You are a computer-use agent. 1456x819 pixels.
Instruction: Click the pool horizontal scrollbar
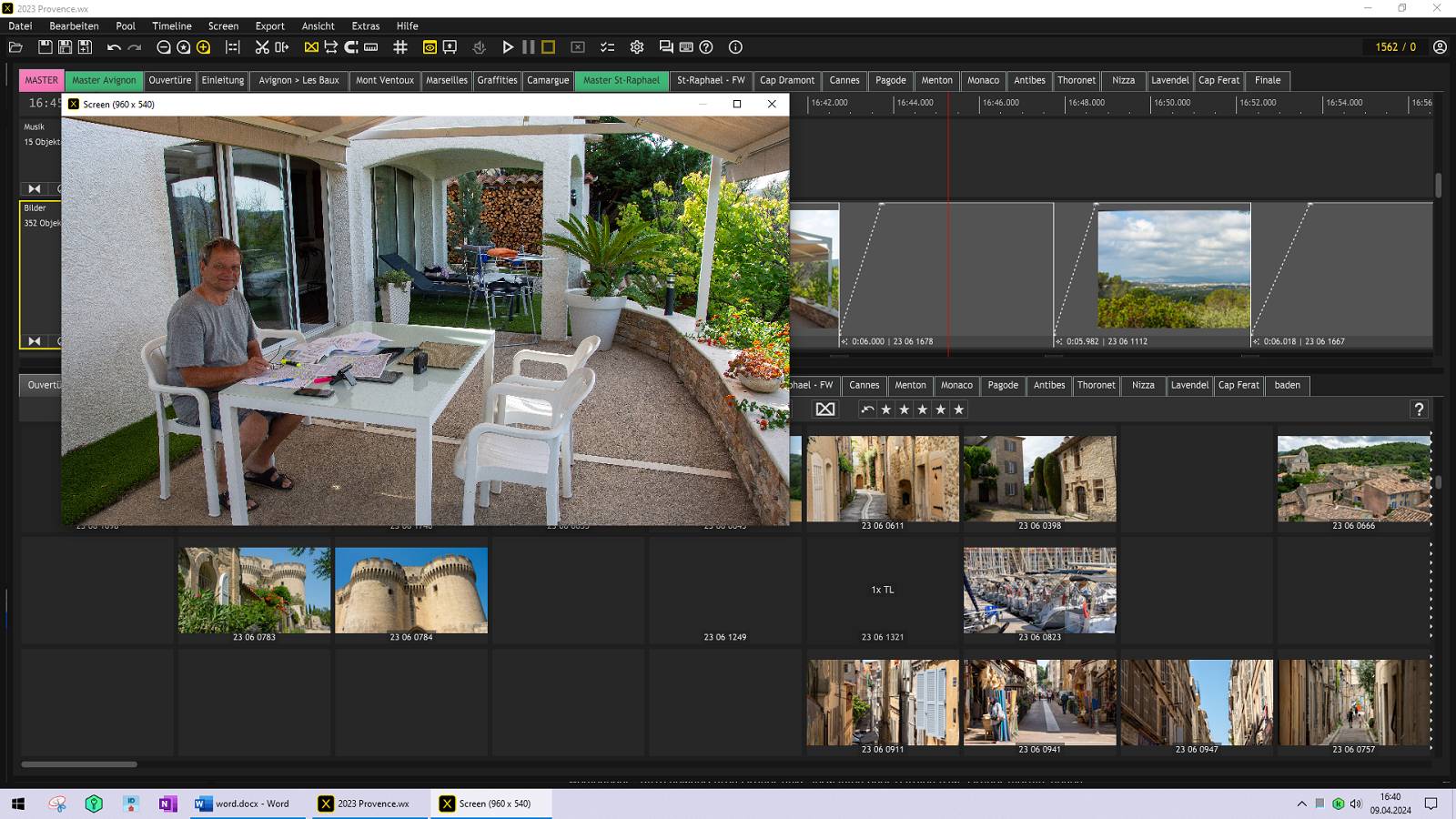pos(79,764)
